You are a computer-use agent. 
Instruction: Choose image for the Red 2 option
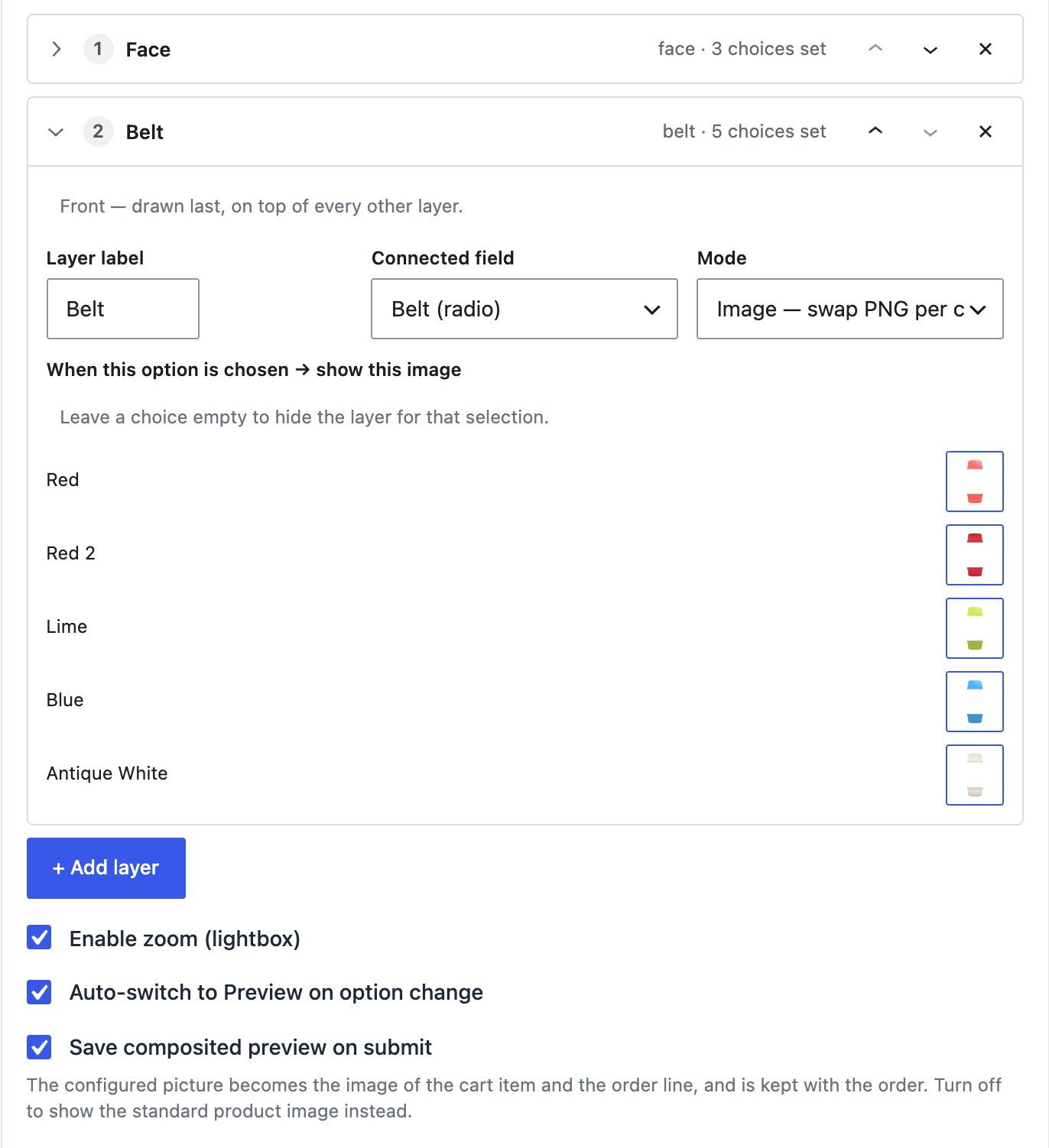click(x=975, y=555)
